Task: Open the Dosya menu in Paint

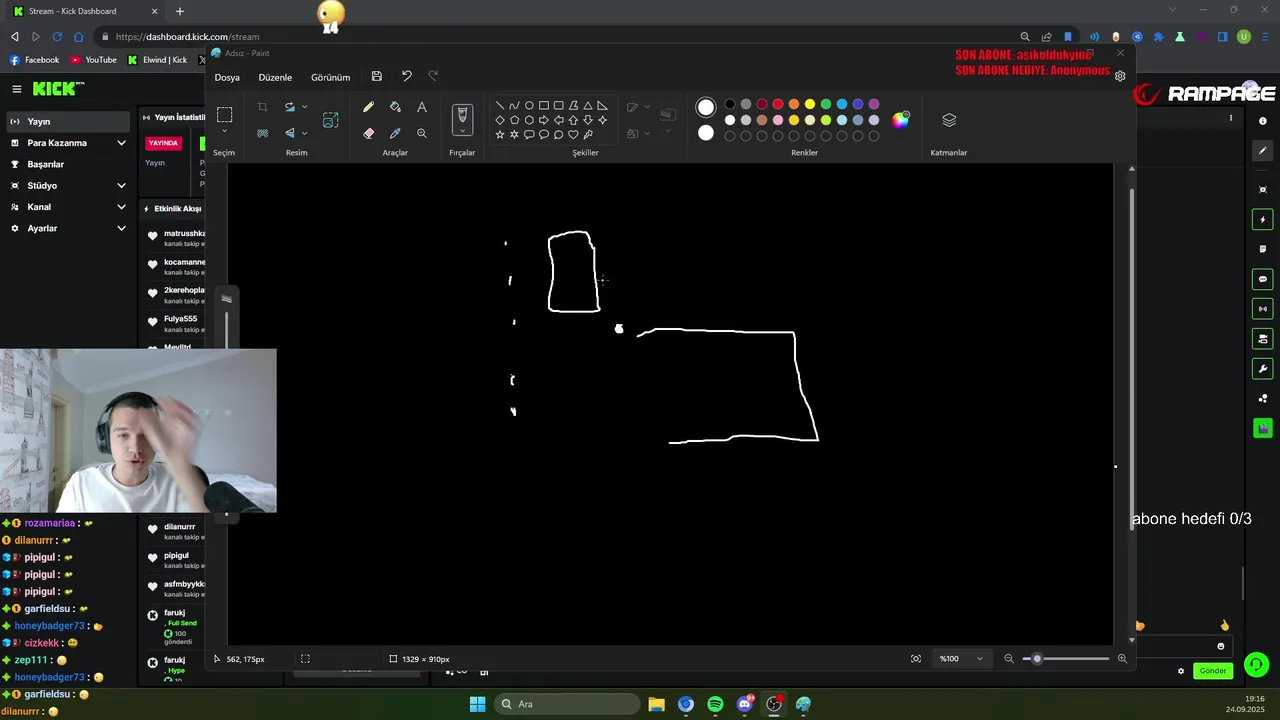Action: (x=227, y=77)
